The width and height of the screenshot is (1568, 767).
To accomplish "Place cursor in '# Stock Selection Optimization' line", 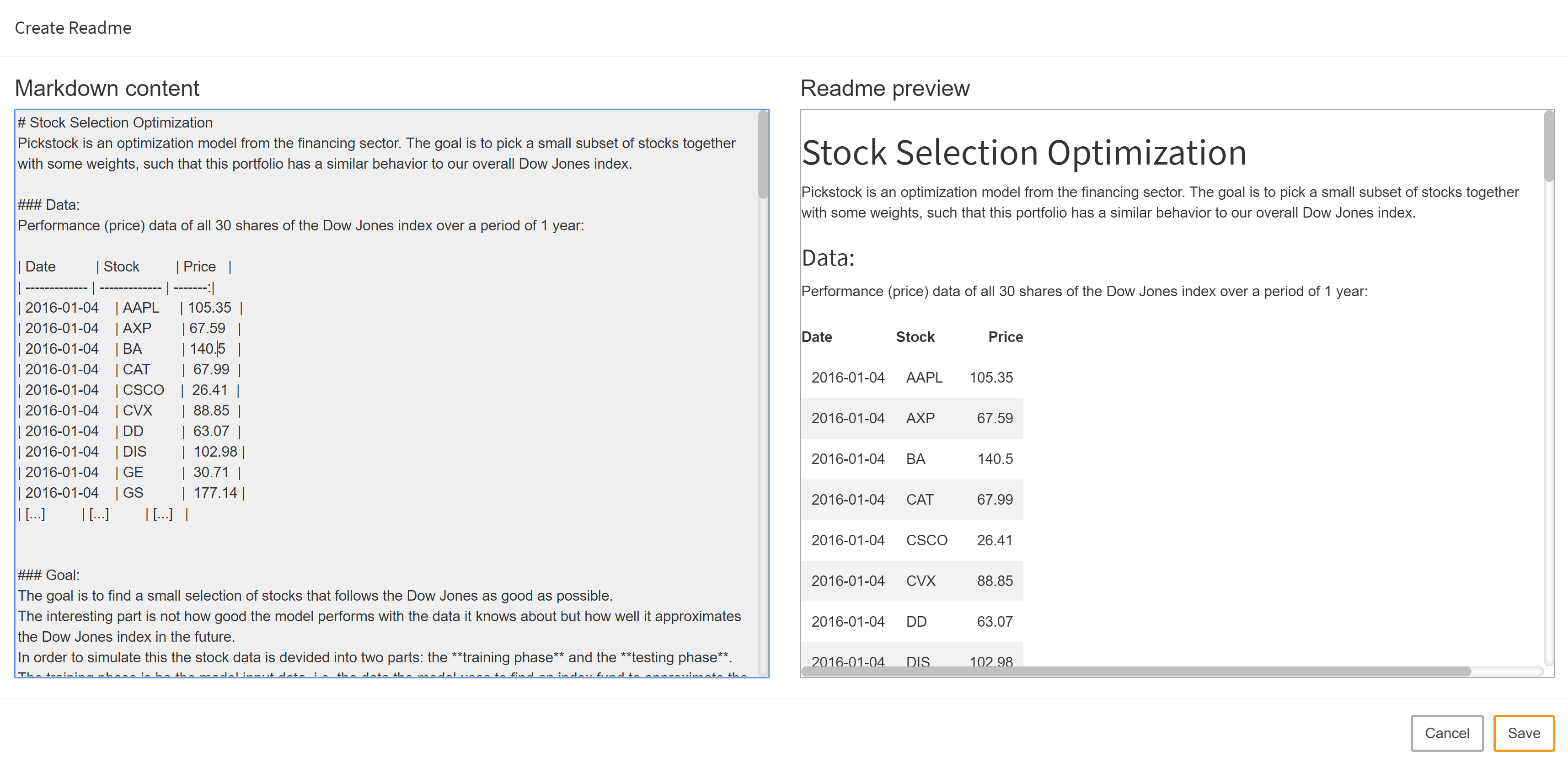I will 116,123.
